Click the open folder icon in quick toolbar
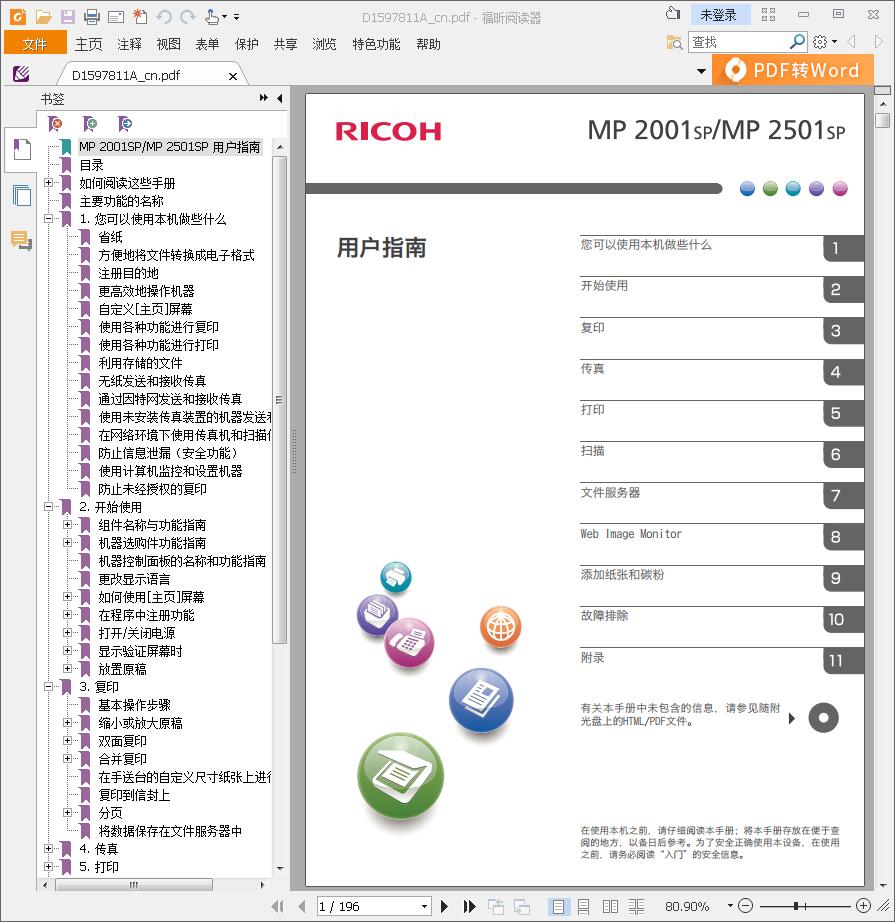 coord(43,16)
